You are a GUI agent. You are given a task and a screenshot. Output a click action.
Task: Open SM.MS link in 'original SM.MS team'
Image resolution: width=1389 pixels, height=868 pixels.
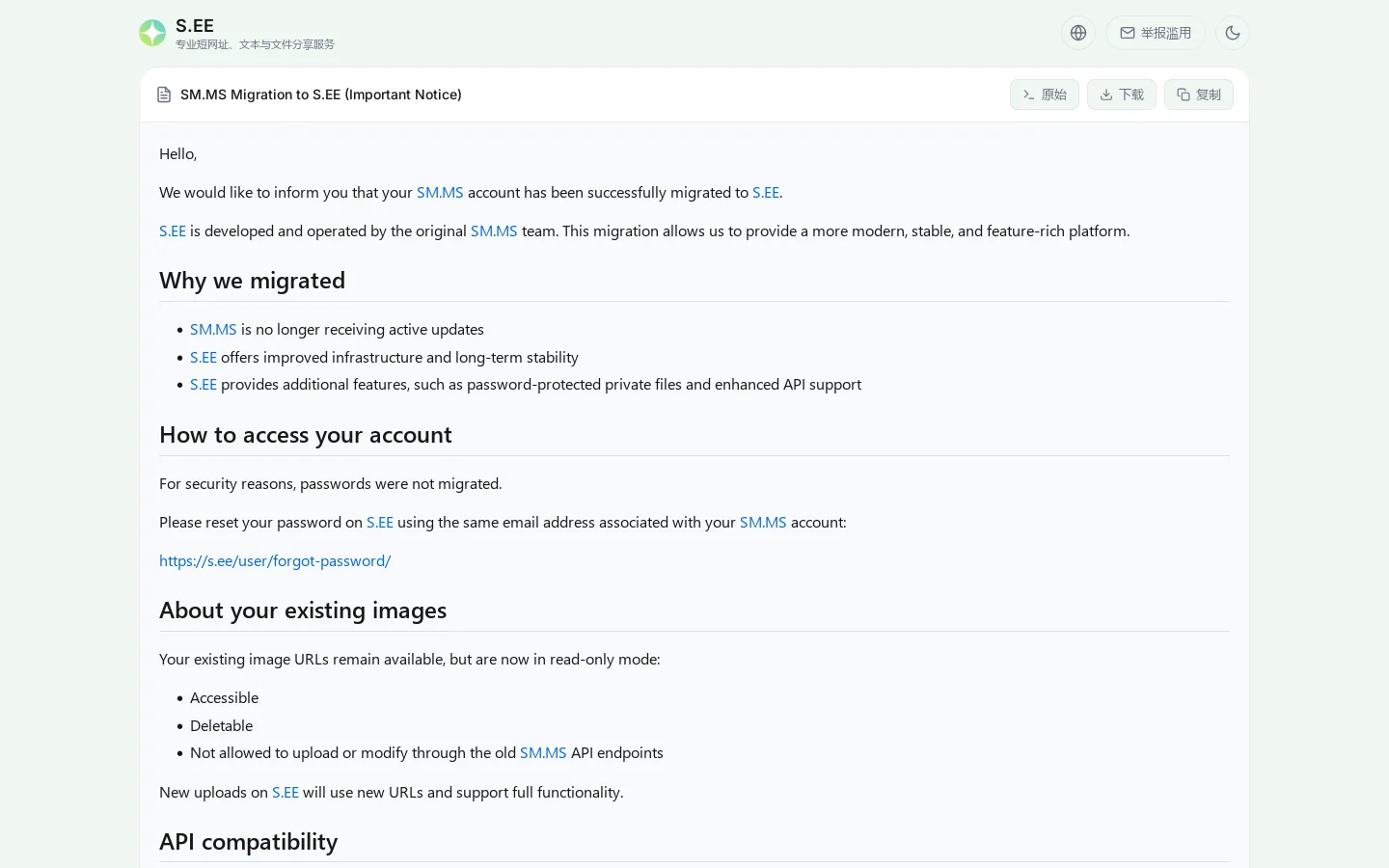tap(494, 231)
